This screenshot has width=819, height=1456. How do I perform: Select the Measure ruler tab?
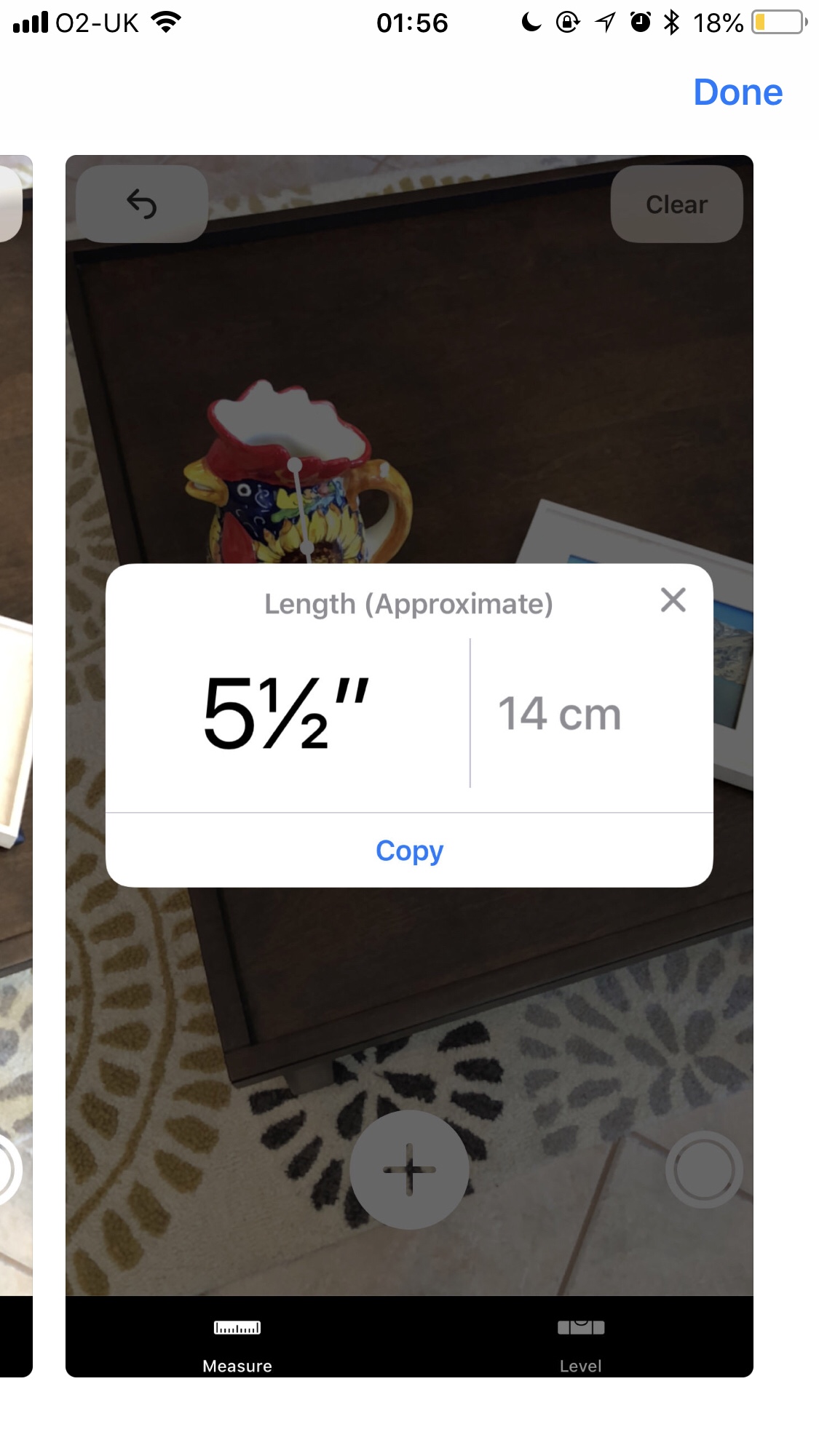click(237, 1345)
